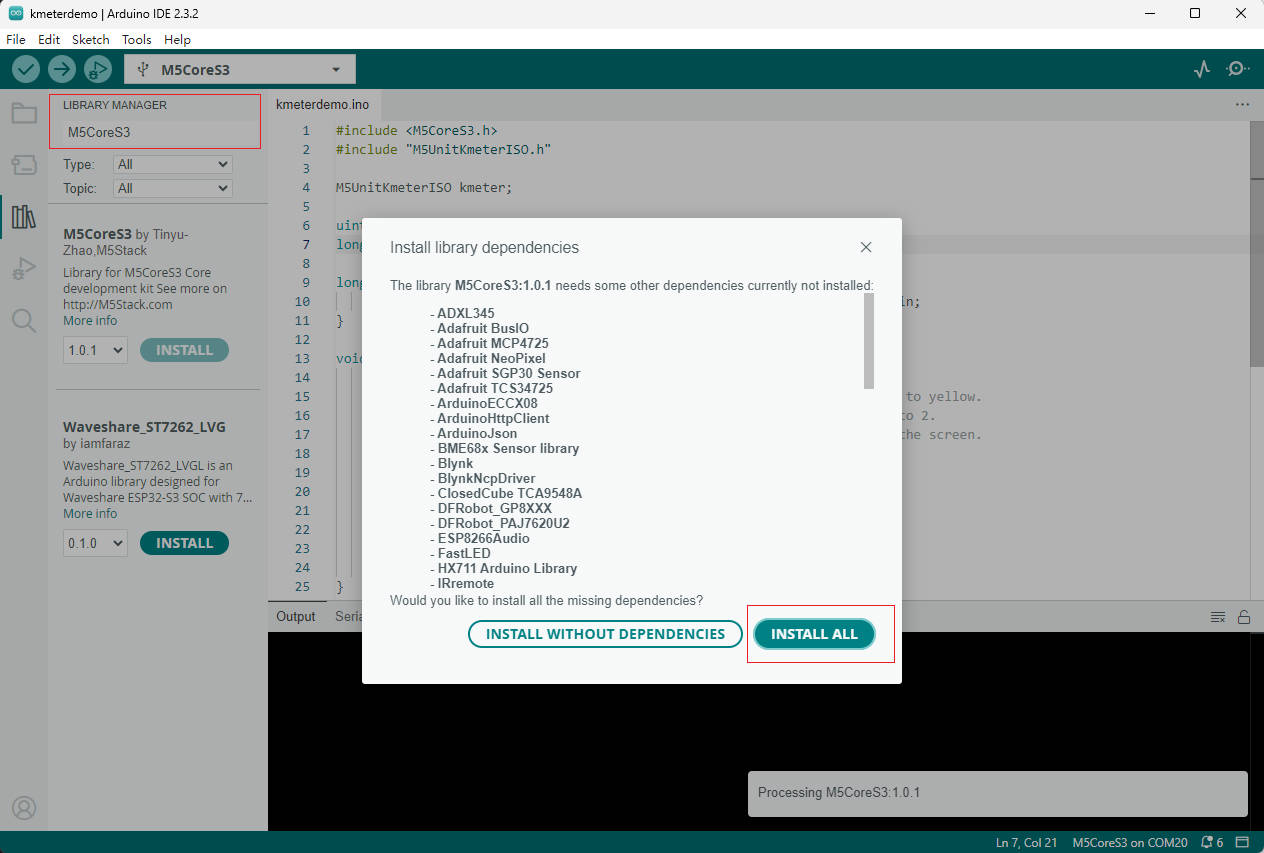The image size is (1264, 853).
Task: Click ArduinoJson in the dependency list
Action: [477, 433]
